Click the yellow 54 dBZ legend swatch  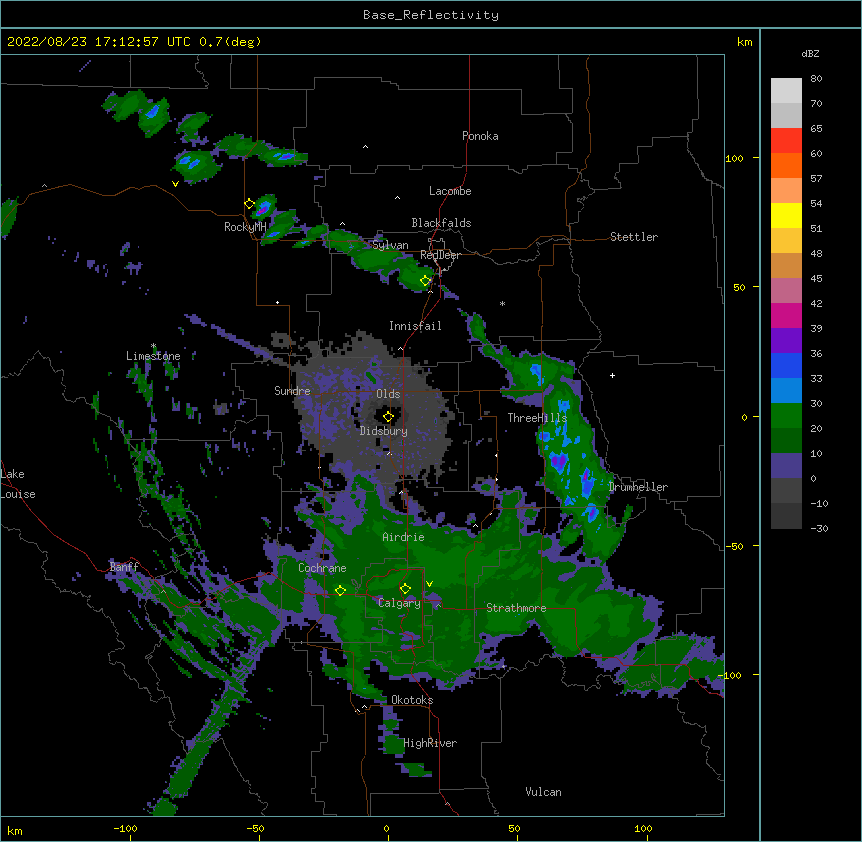pos(786,215)
